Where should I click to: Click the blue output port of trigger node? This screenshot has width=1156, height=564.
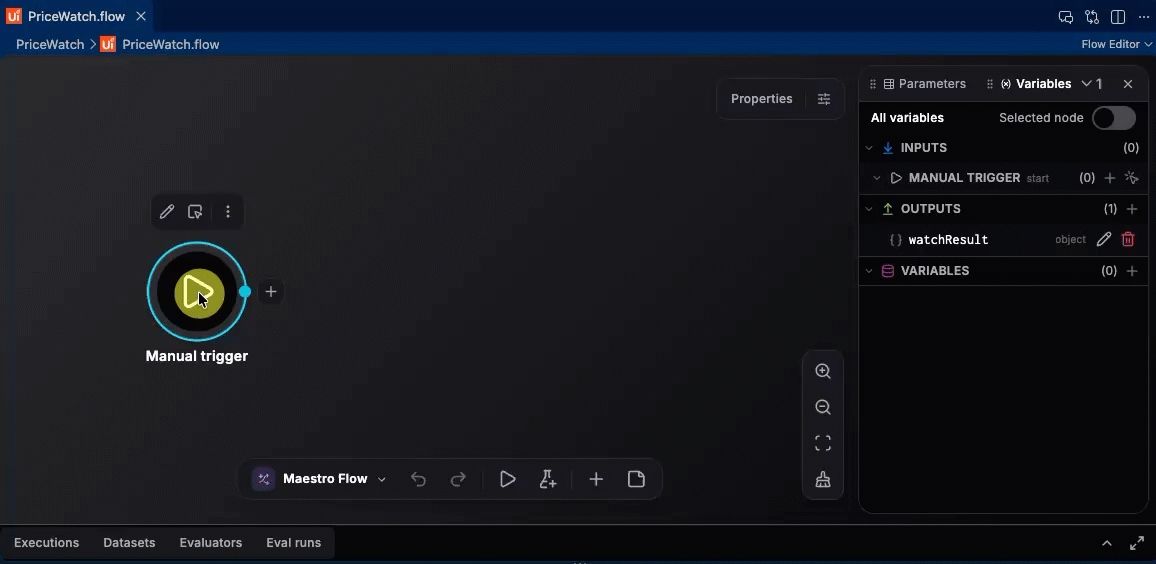click(245, 292)
